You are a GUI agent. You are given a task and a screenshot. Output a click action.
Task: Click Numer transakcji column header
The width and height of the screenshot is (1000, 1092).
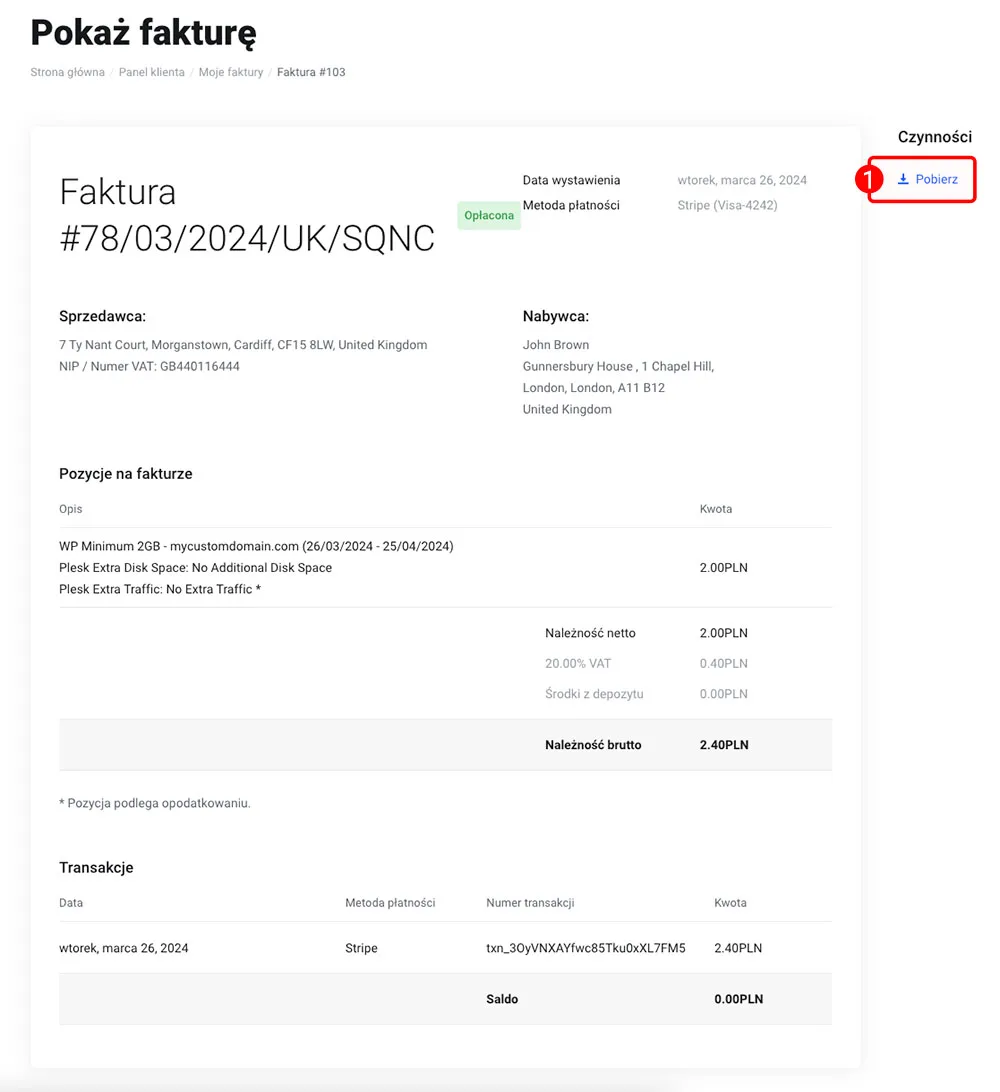pos(530,903)
